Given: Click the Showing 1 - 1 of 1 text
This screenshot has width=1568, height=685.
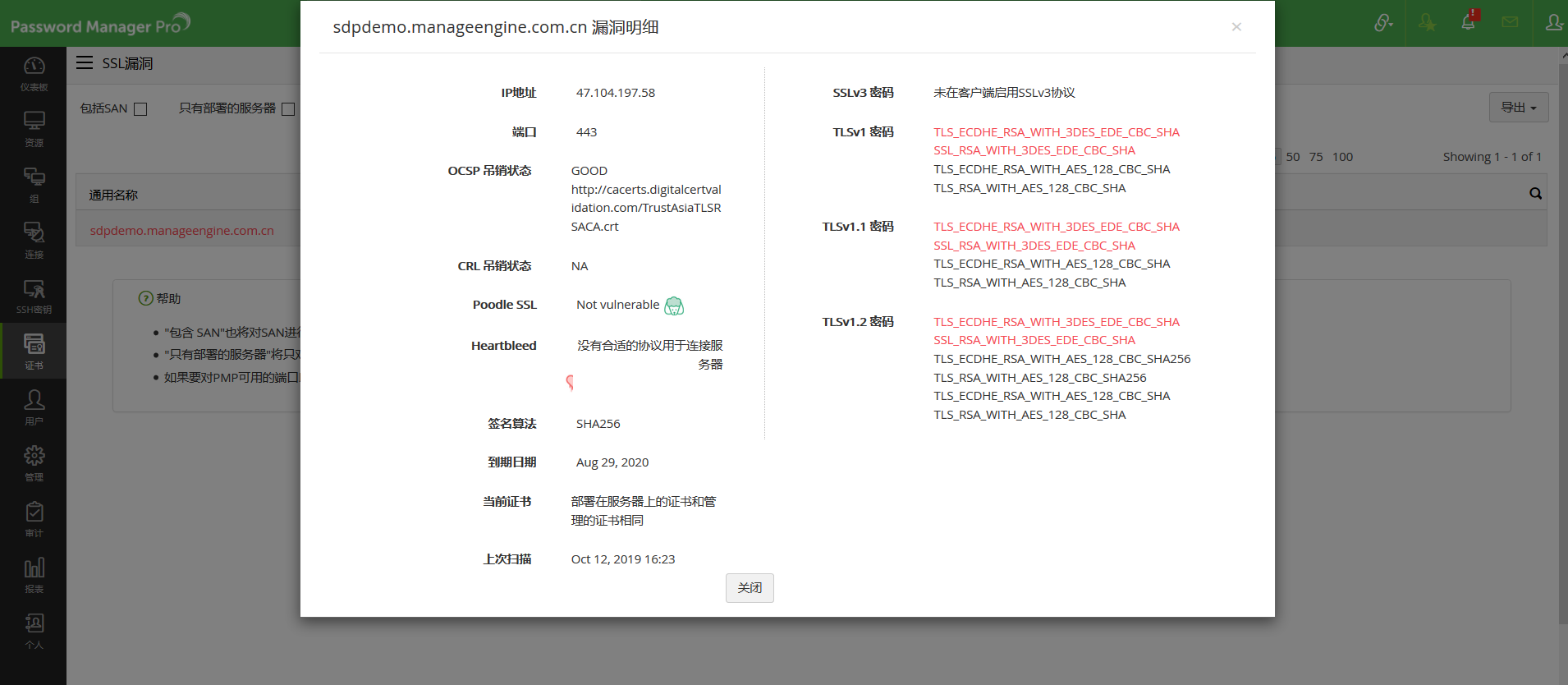Looking at the screenshot, I should click(1492, 157).
